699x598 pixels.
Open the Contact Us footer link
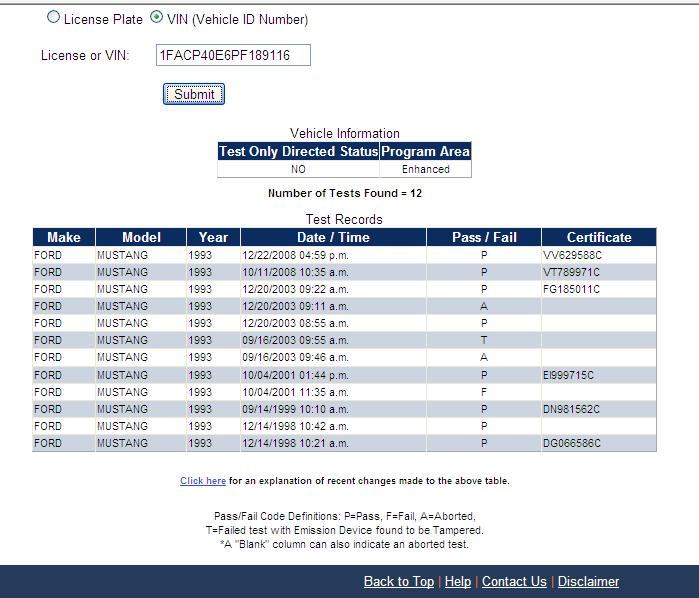click(514, 581)
